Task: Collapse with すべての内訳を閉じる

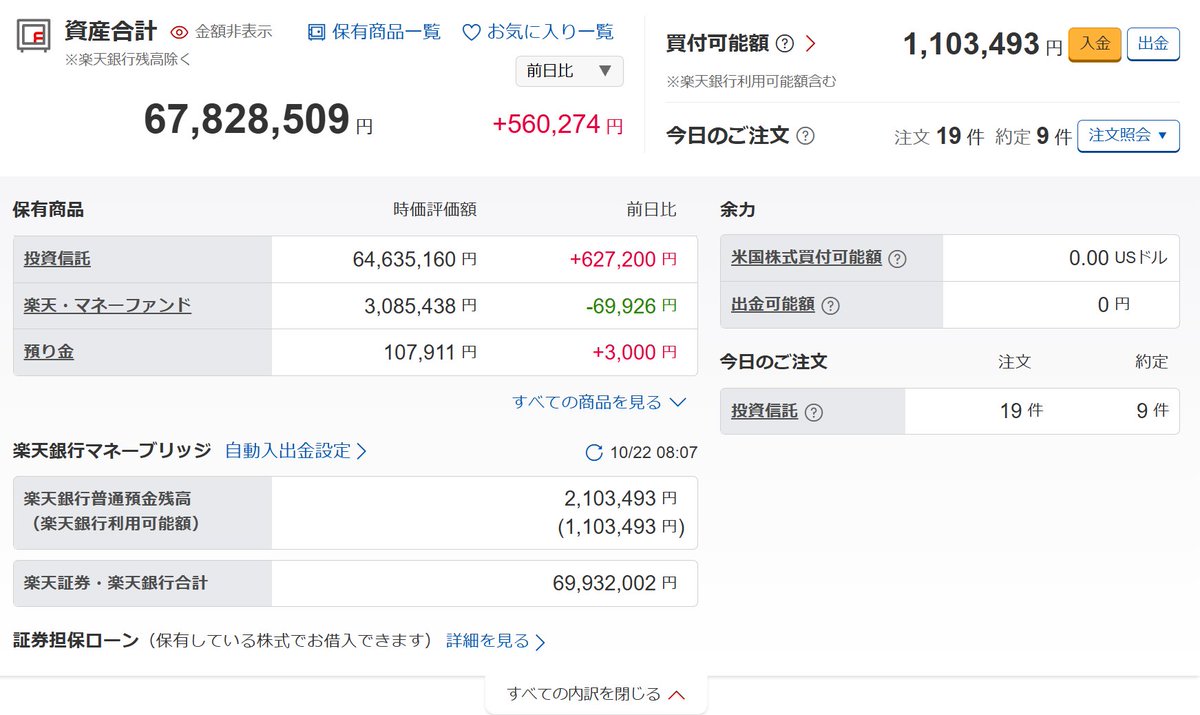Action: pyautogui.click(x=596, y=693)
